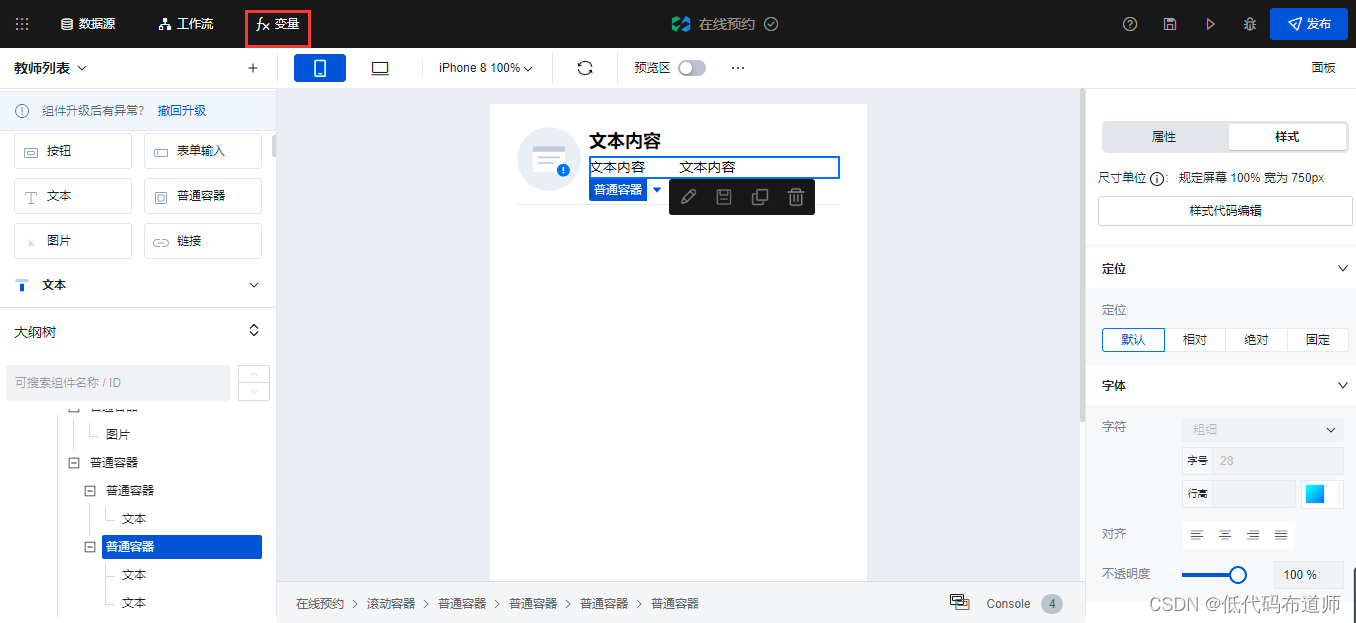The image size is (1356, 623).
Task: Save the selected component as a template
Action: tap(724, 197)
